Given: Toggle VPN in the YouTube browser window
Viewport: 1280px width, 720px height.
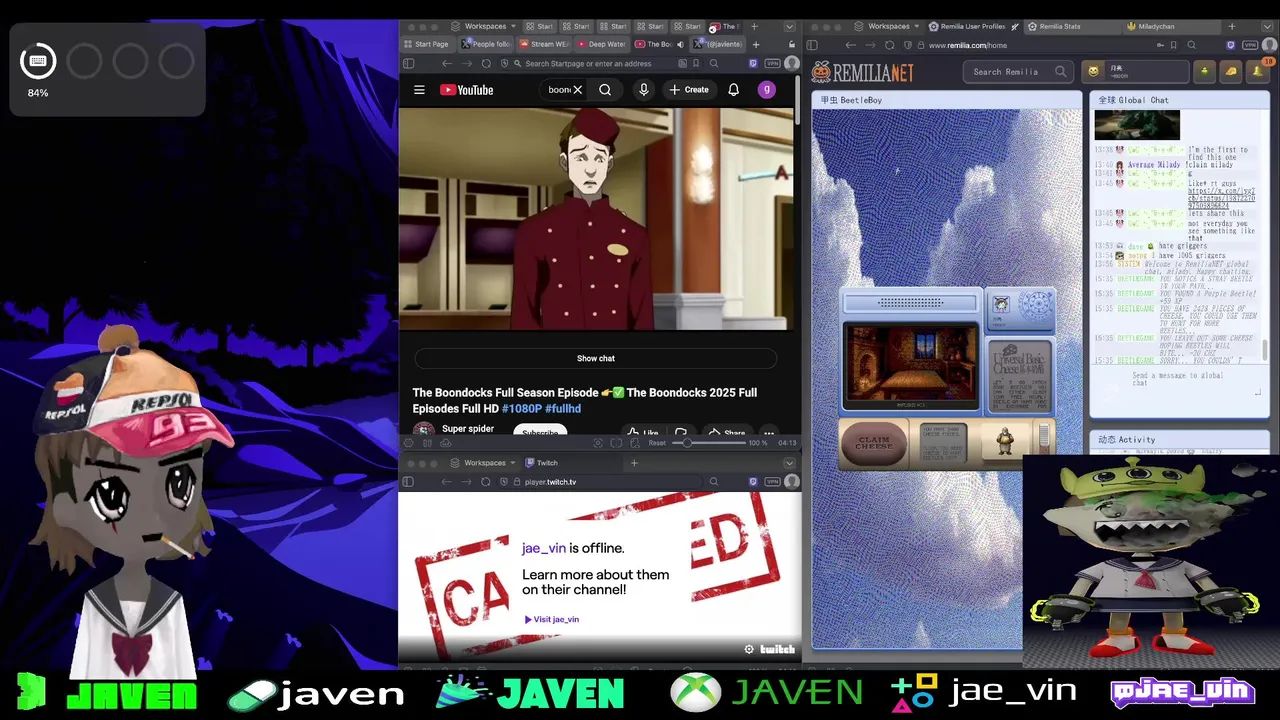Looking at the screenshot, I should (772, 63).
